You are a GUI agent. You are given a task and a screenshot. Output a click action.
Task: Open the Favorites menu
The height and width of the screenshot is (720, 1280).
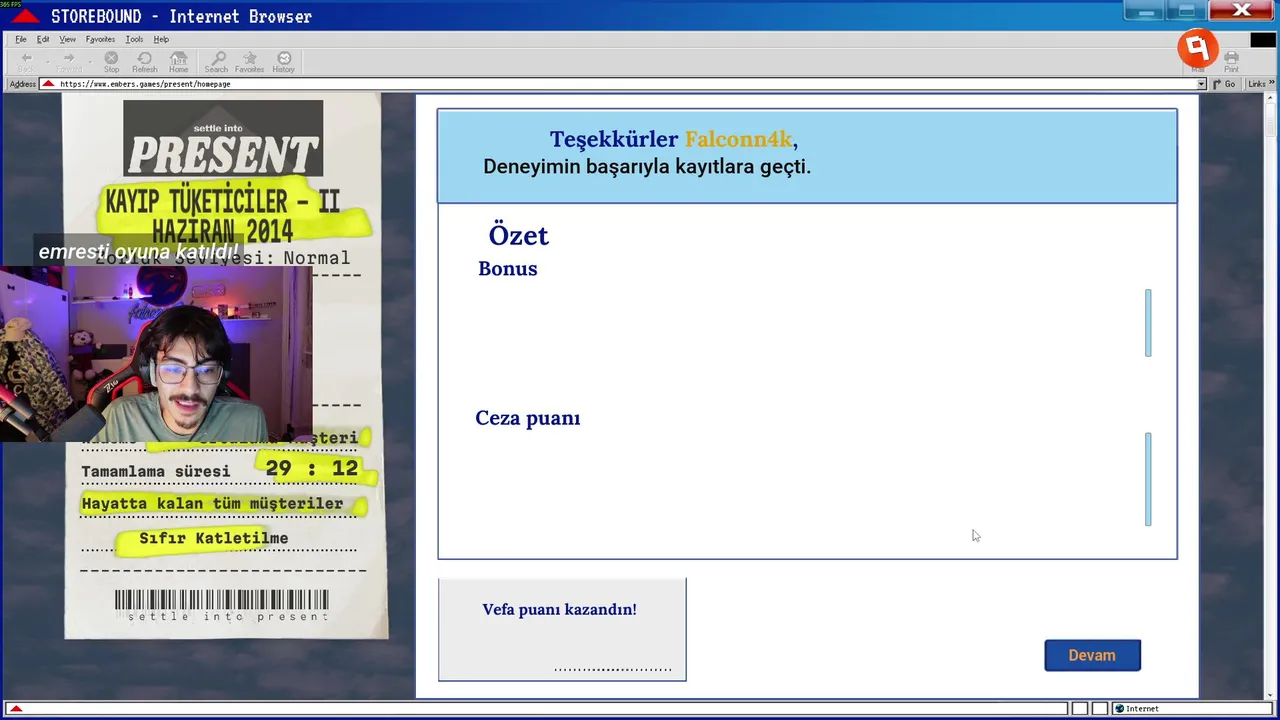coord(100,39)
